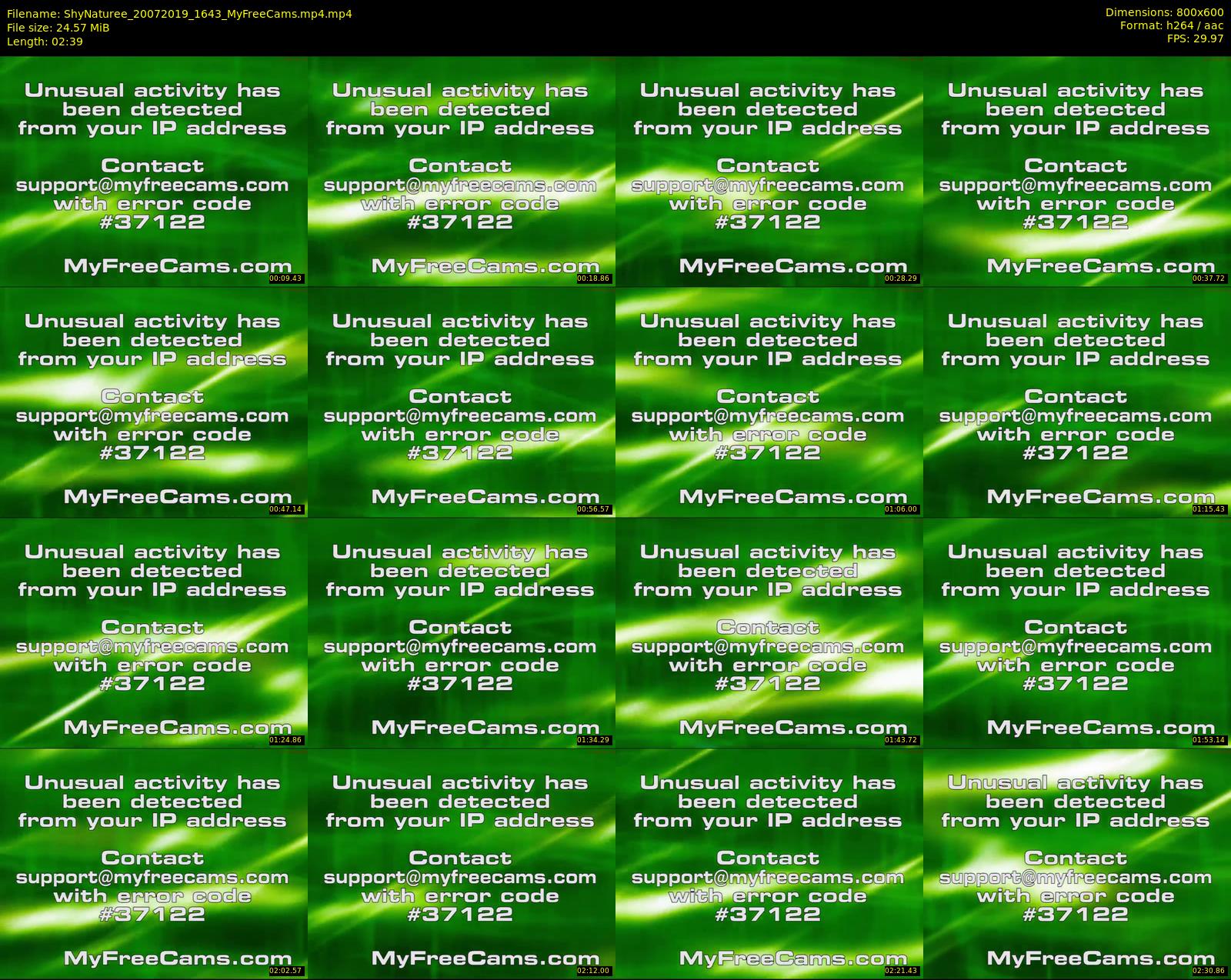Pick the frame thumbnail stamped 01:15.43
The image size is (1231, 980).
tap(1077, 402)
